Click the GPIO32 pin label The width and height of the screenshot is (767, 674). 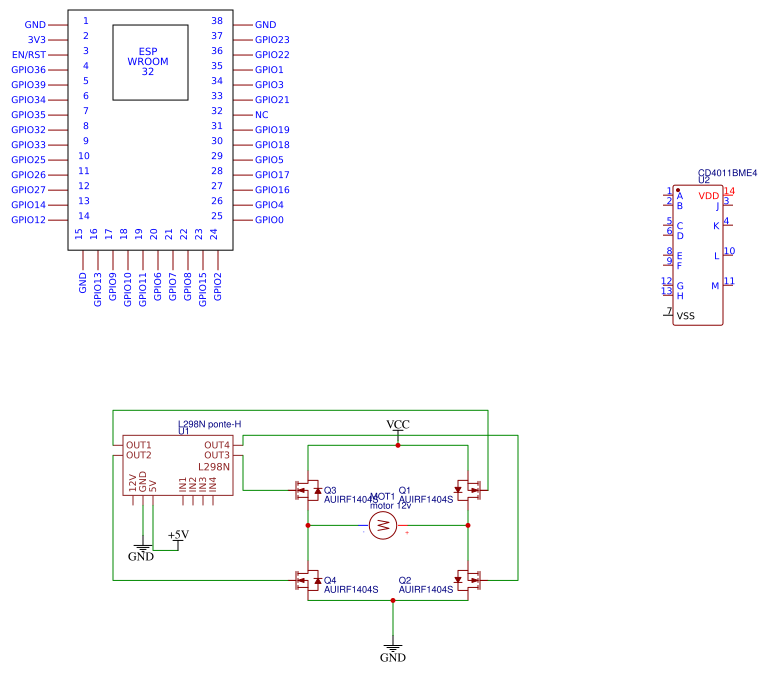click(28, 130)
